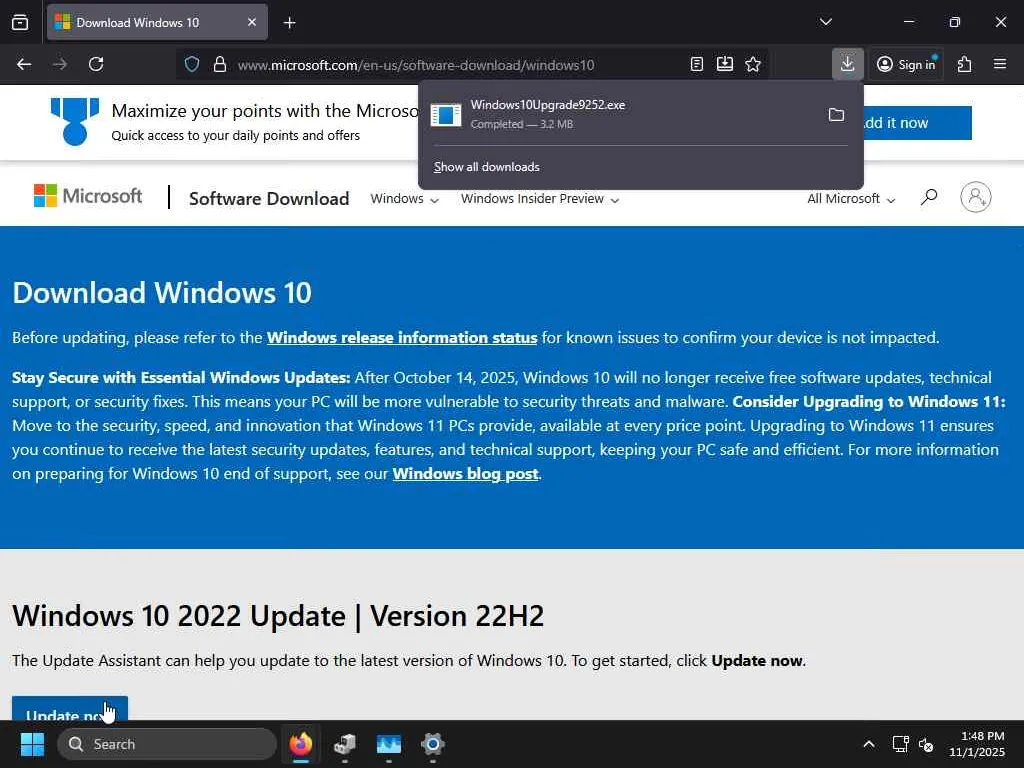Go back with the back arrow
The image size is (1024, 768).
24,64
